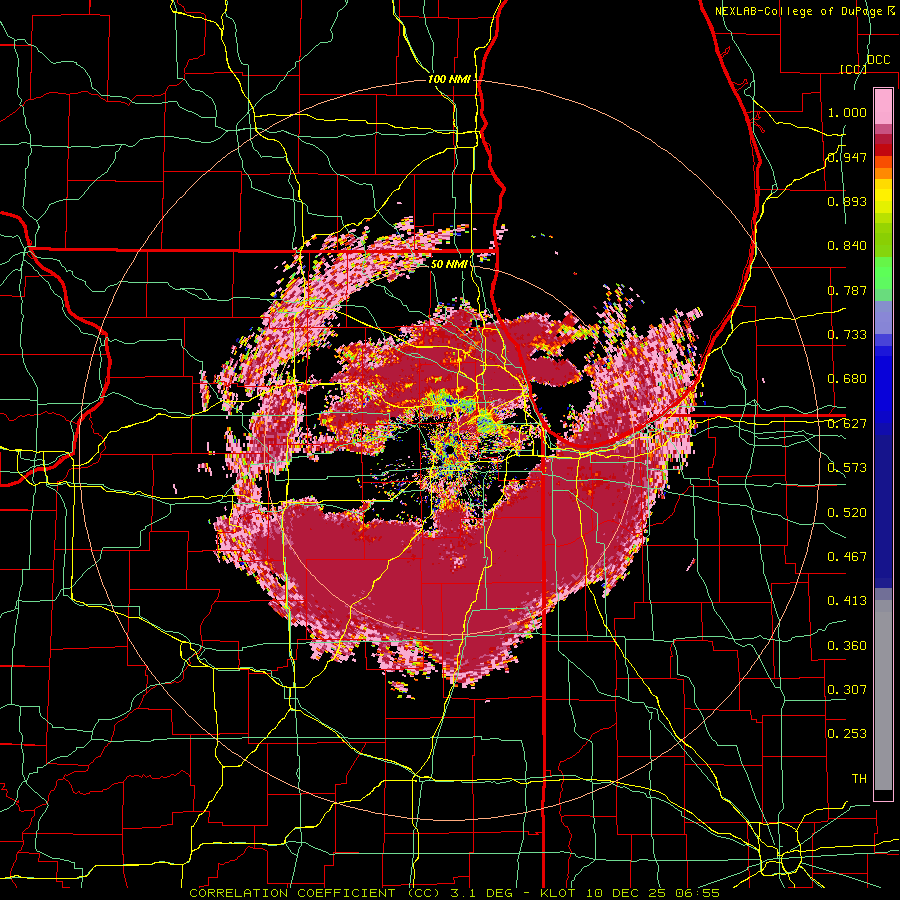
Task: Click the CORRELATION COEFFICIENT (CC) caption
Action: 315,893
